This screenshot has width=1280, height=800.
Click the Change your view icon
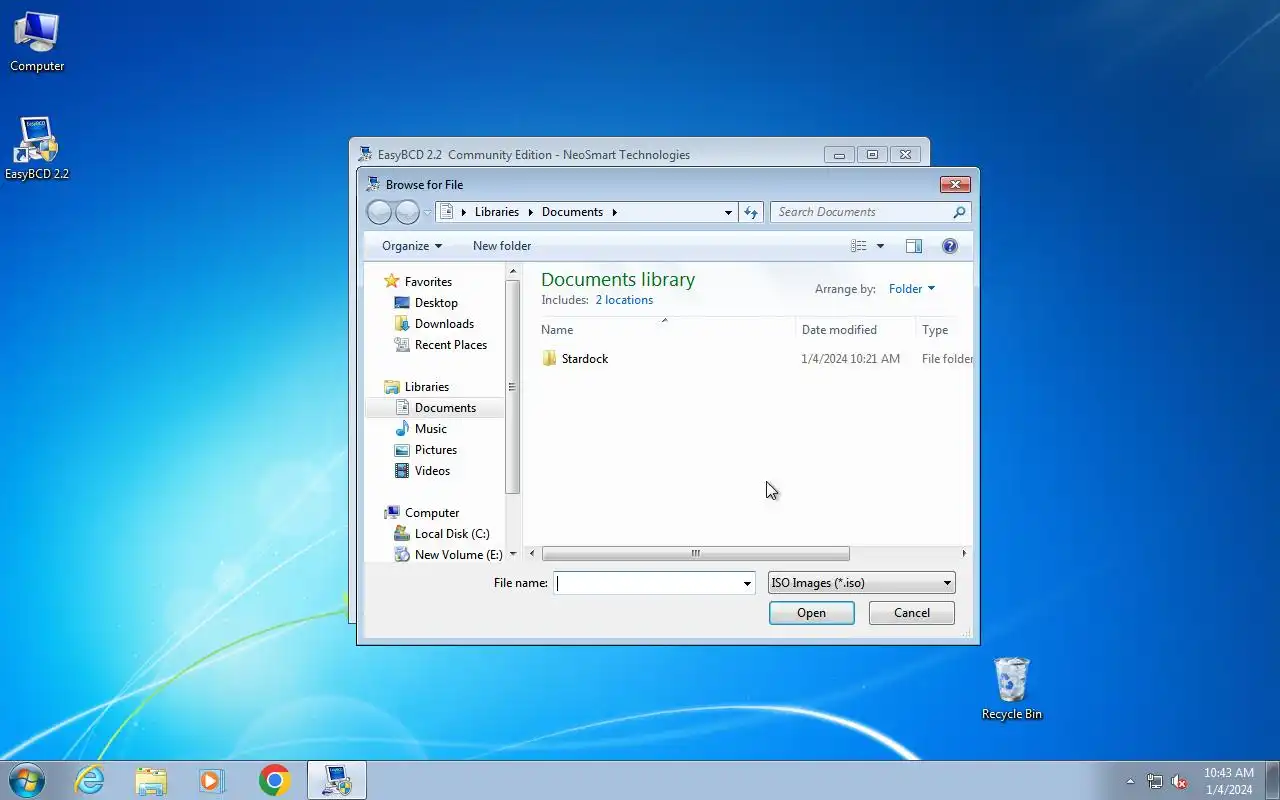tap(858, 246)
